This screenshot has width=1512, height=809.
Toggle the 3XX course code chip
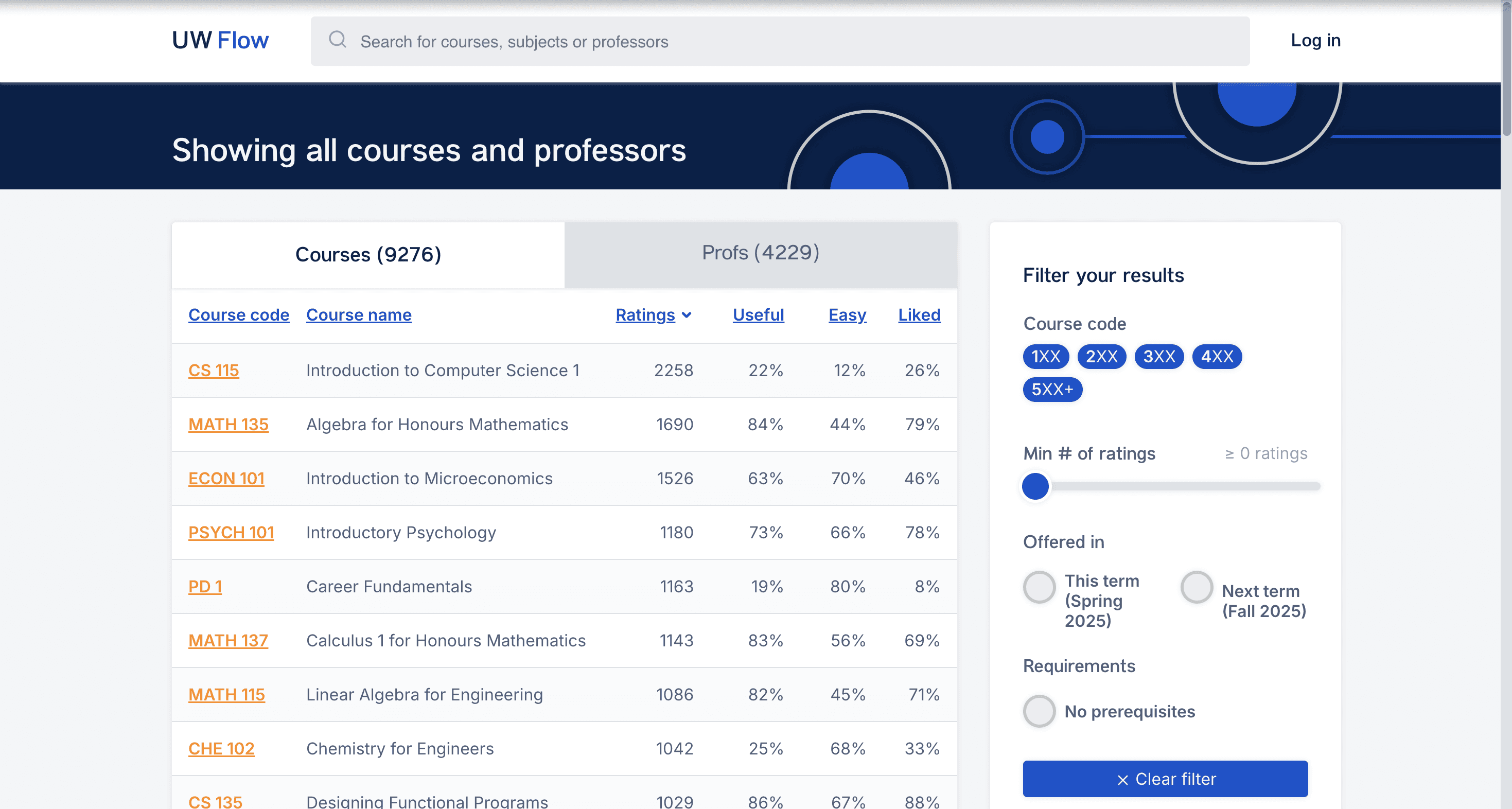1158,356
